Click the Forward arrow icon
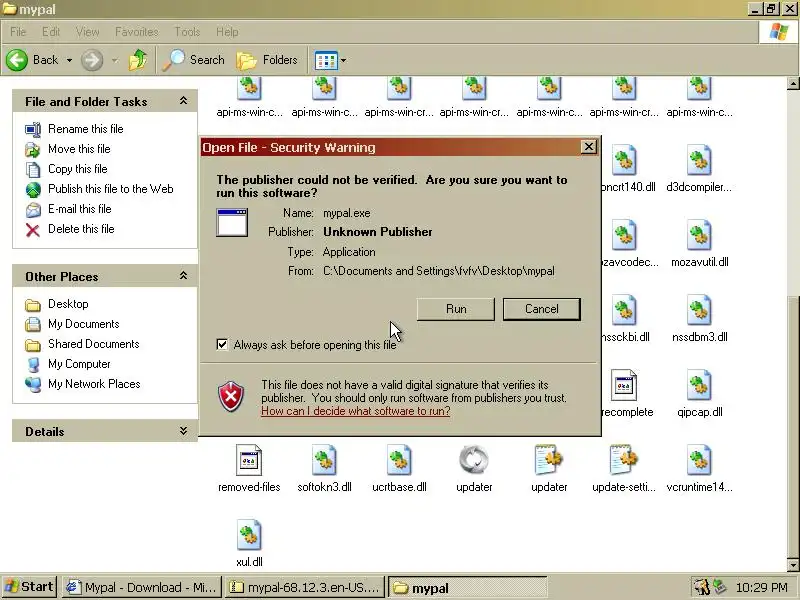The width and height of the screenshot is (800, 600). point(92,60)
